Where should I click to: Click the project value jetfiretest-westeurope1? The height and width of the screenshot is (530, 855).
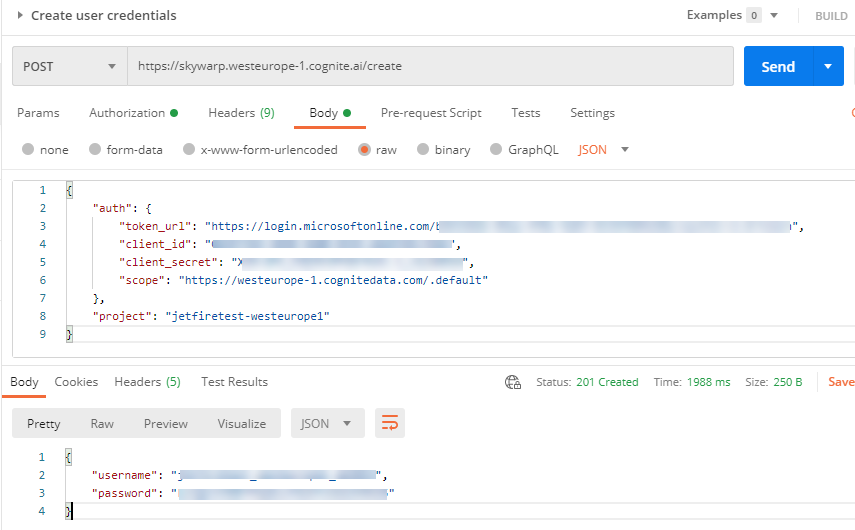click(248, 316)
